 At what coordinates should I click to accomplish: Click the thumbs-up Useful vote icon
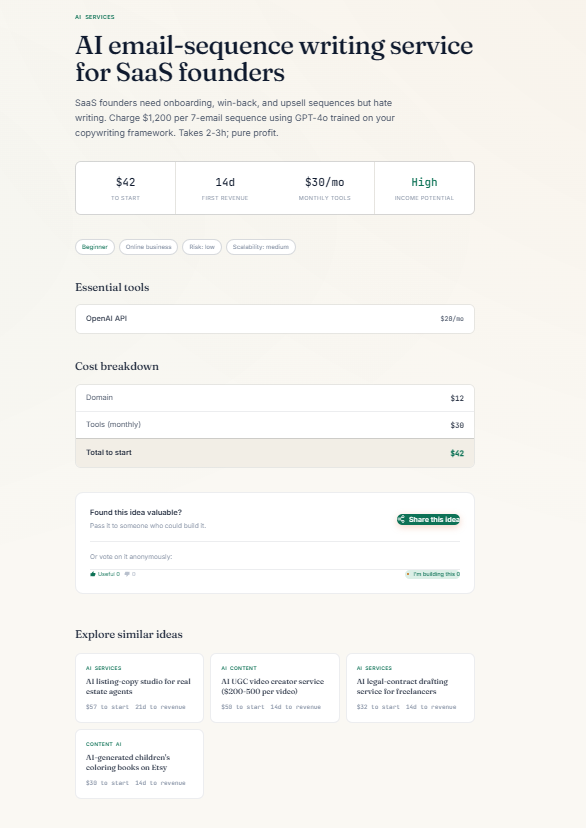pyautogui.click(x=93, y=574)
